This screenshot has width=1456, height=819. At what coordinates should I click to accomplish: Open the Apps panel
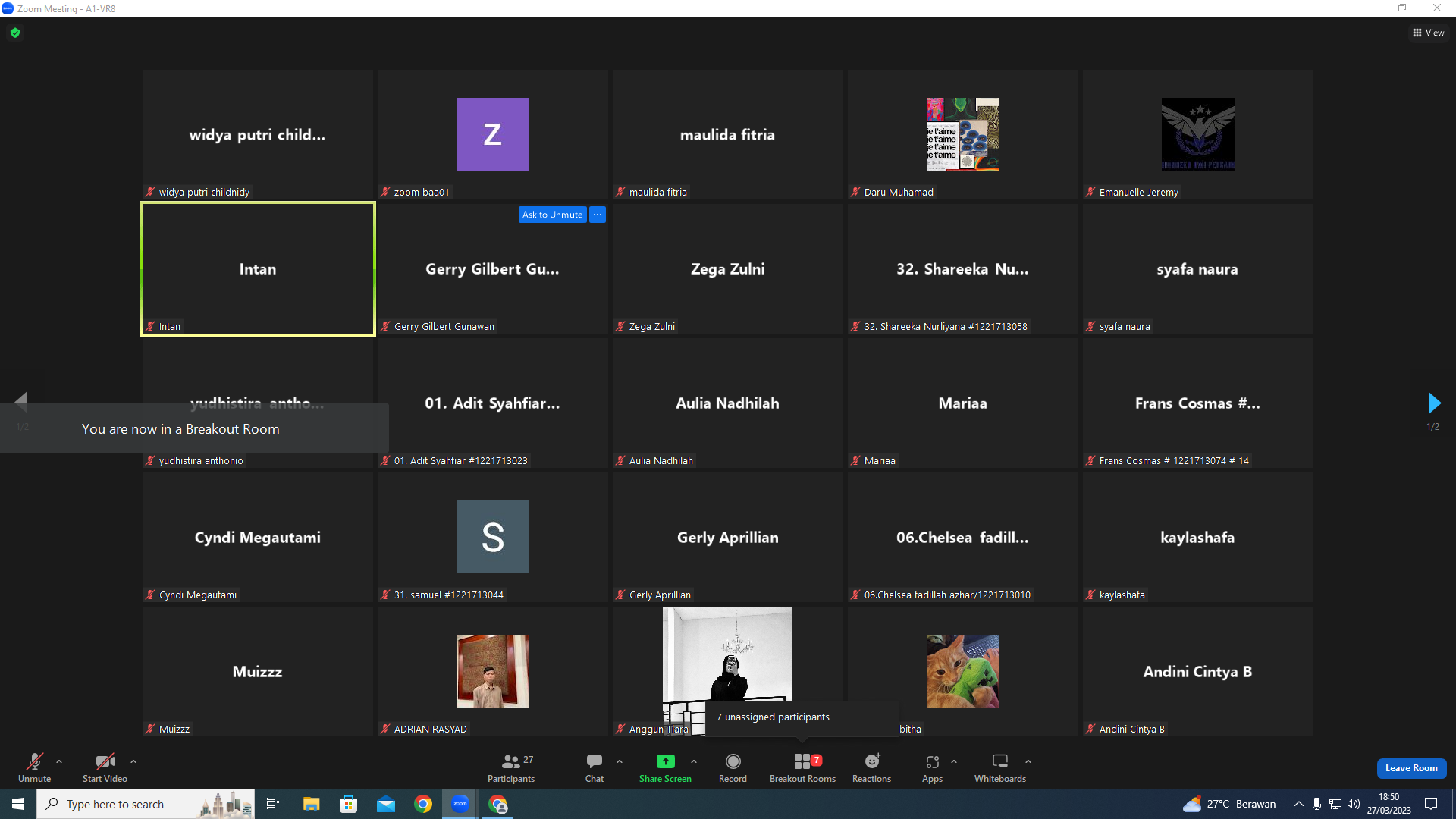pyautogui.click(x=932, y=767)
